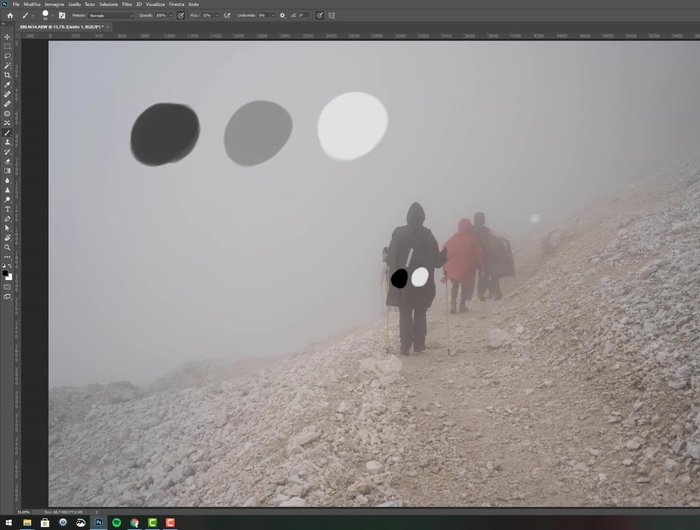Open the Immagine menu
700x530 pixels.
55,4
